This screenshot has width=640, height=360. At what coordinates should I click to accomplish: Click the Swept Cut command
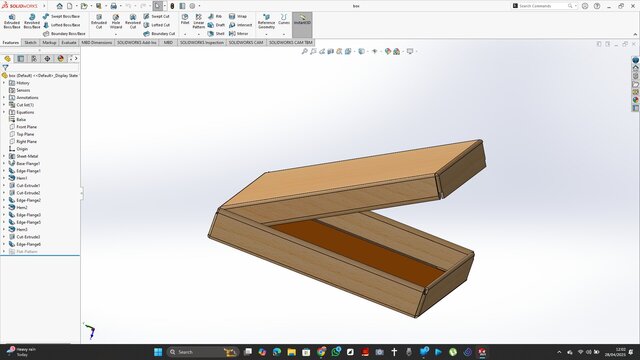click(x=156, y=16)
